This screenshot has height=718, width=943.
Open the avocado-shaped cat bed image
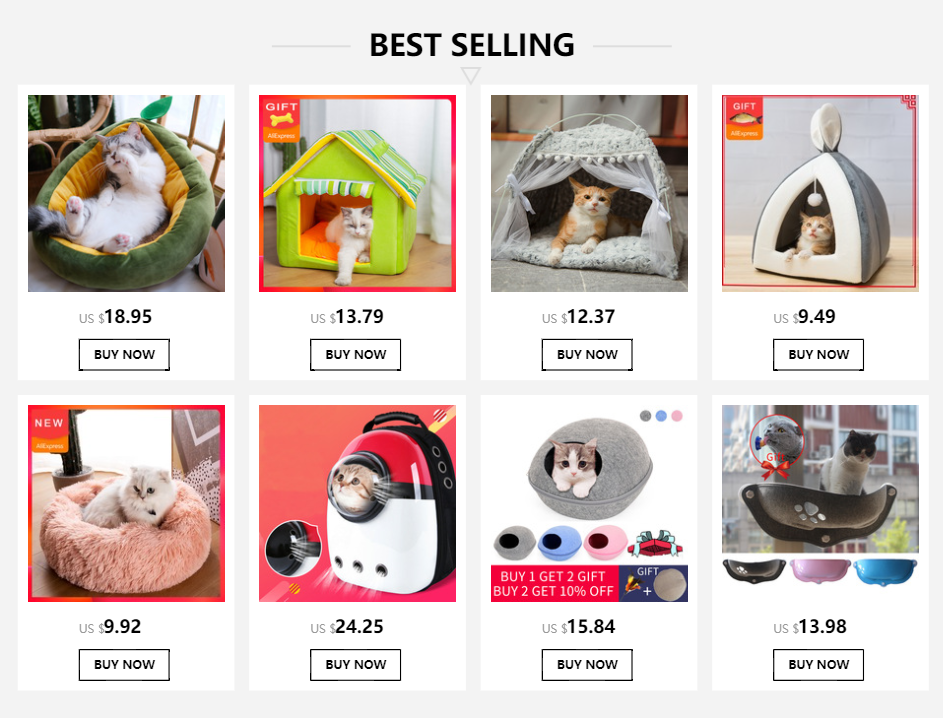126,193
